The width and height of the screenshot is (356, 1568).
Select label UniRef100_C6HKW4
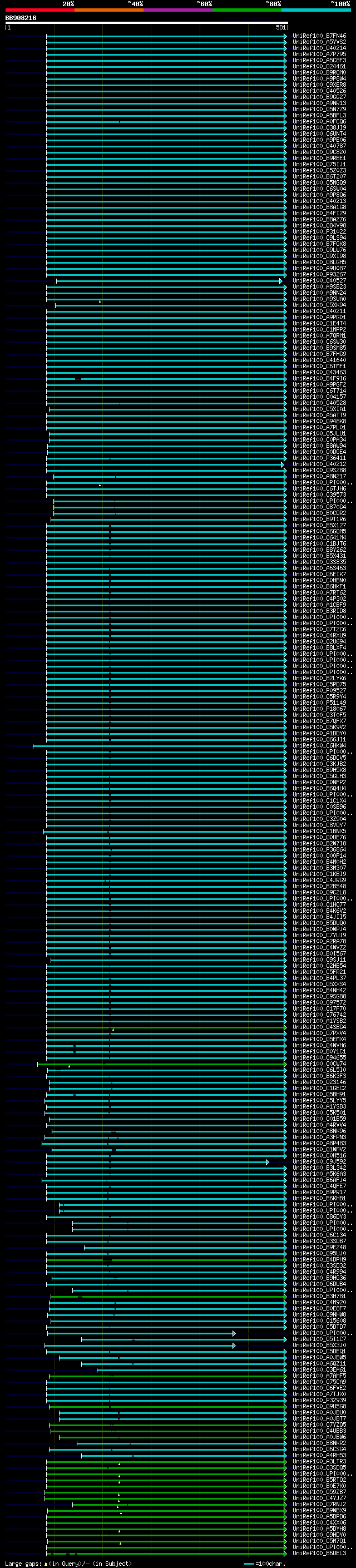(319, 746)
